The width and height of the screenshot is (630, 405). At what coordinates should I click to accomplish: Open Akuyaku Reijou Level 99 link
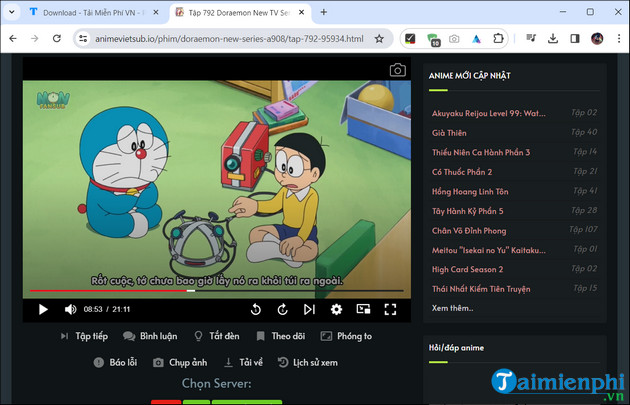point(489,113)
